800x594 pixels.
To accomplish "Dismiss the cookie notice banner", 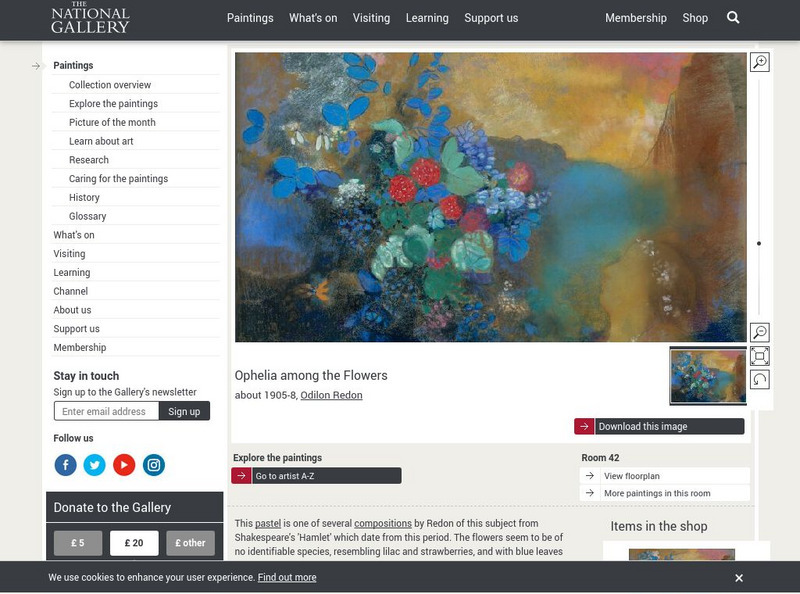I will pyautogui.click(x=739, y=578).
